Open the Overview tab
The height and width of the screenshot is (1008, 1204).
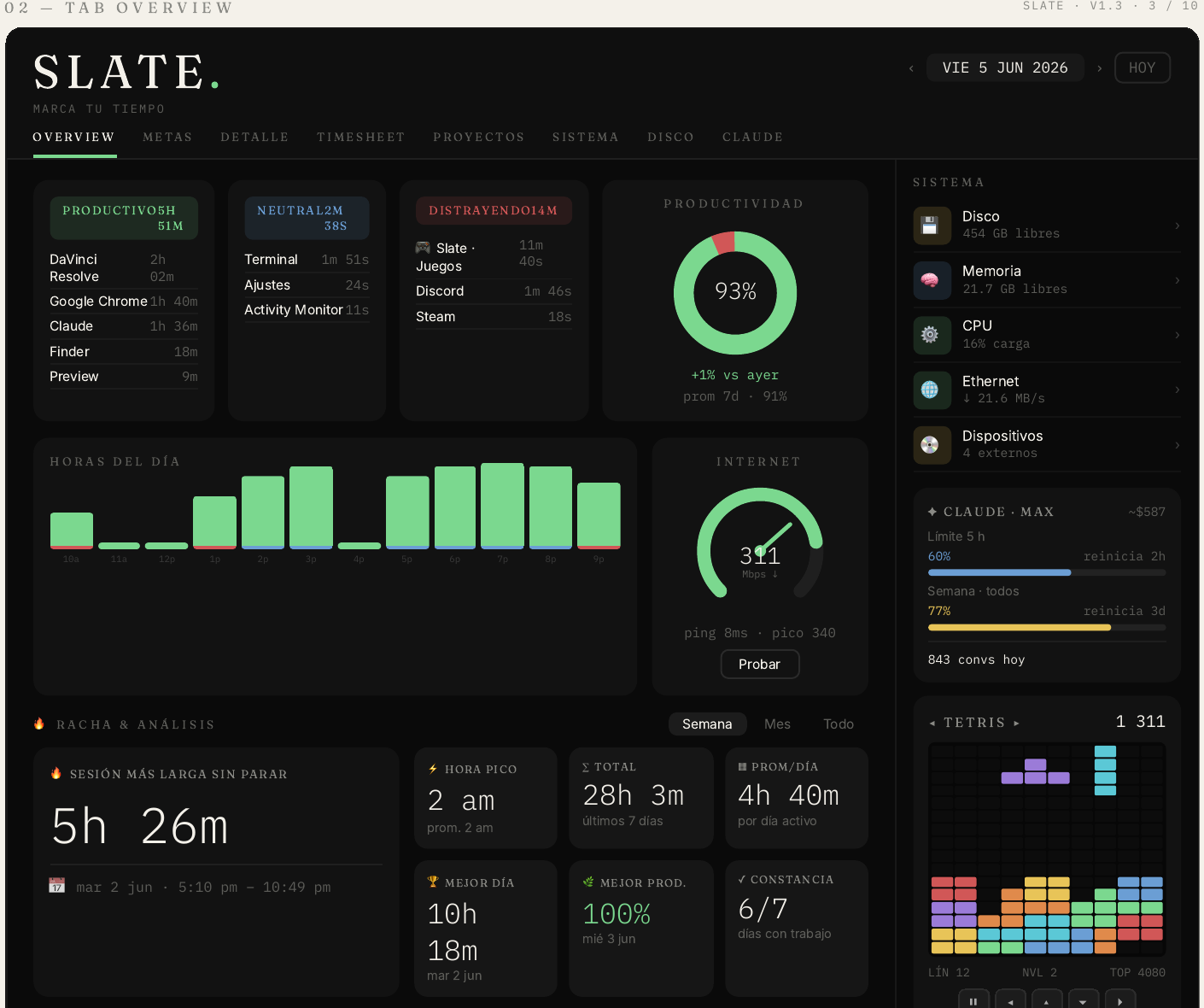(x=73, y=138)
